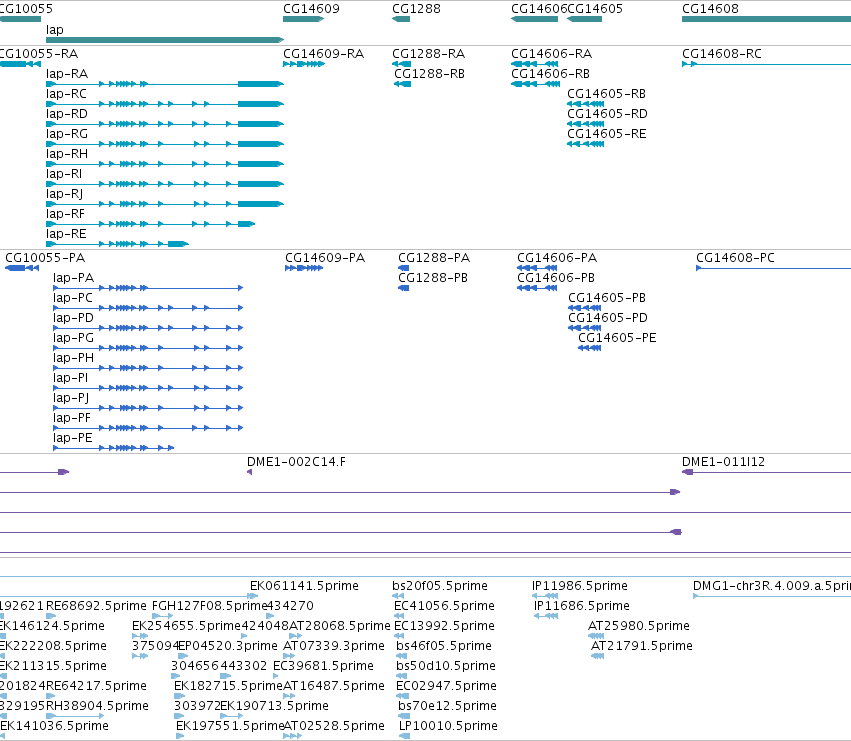Viewport: 851px width, 741px height.
Task: Click the bs46f05.5prime EST label
Action: click(444, 646)
